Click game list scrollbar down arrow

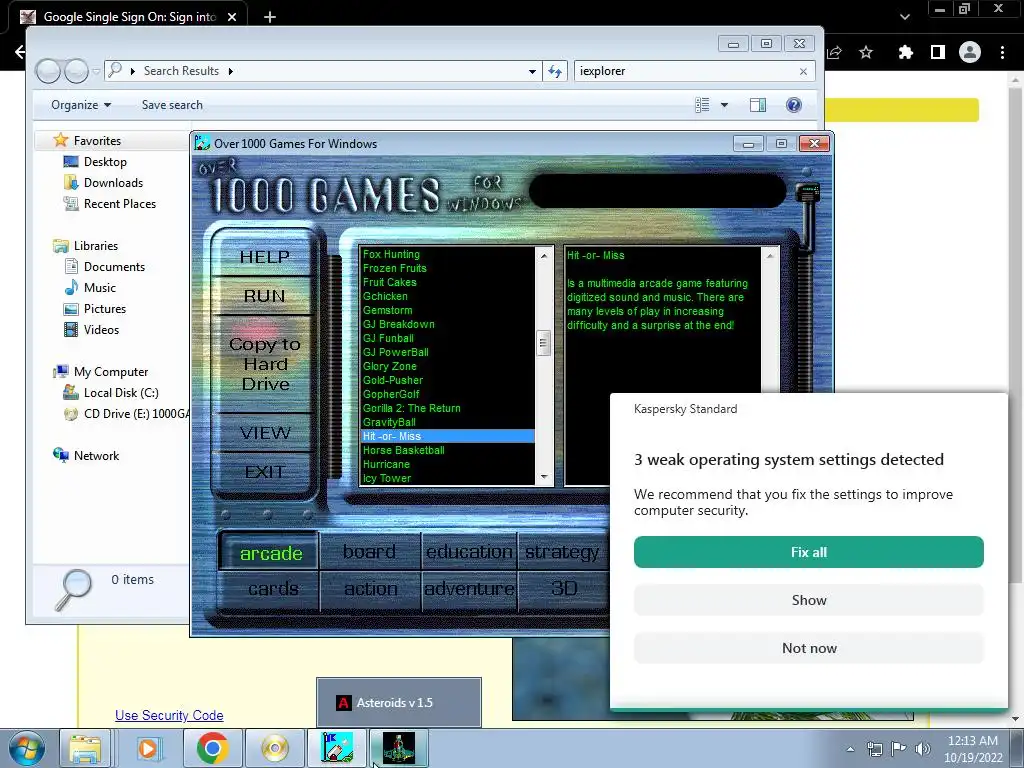(544, 477)
